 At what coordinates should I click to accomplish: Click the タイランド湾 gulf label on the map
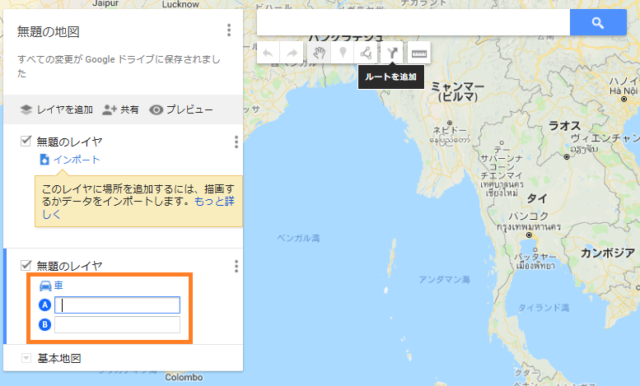[x=544, y=308]
